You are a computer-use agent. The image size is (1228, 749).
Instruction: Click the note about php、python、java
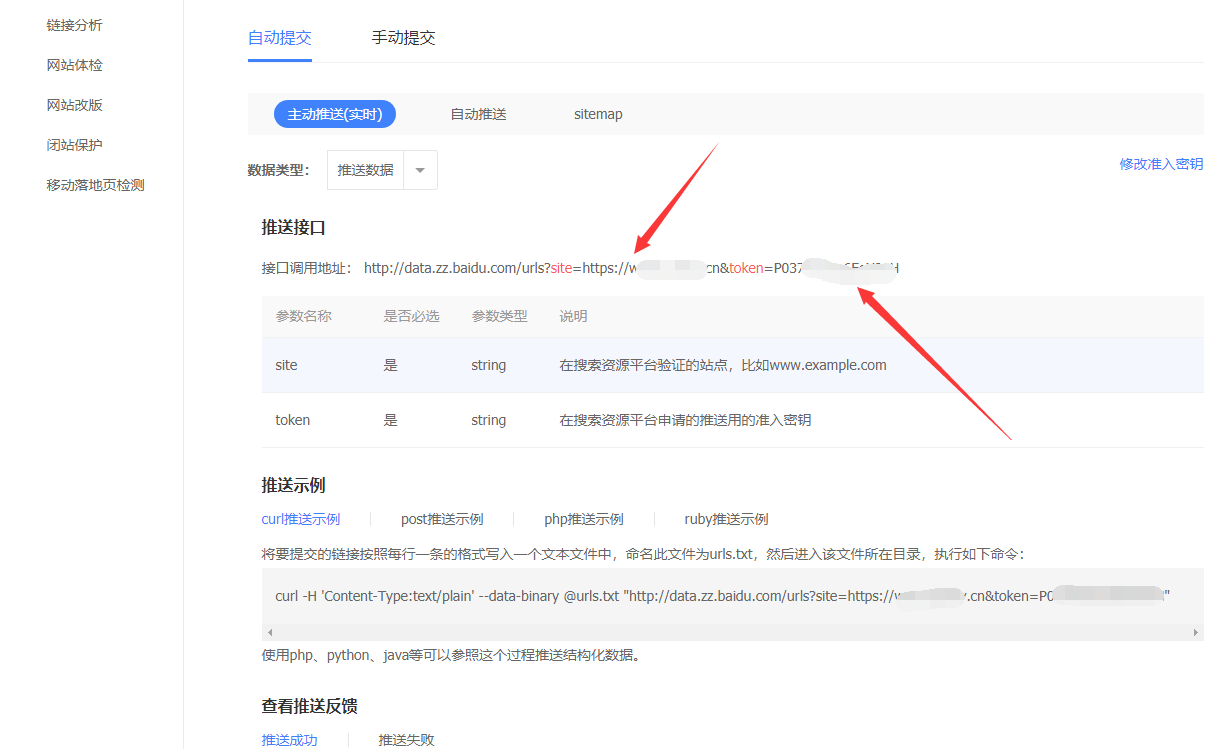click(451, 656)
